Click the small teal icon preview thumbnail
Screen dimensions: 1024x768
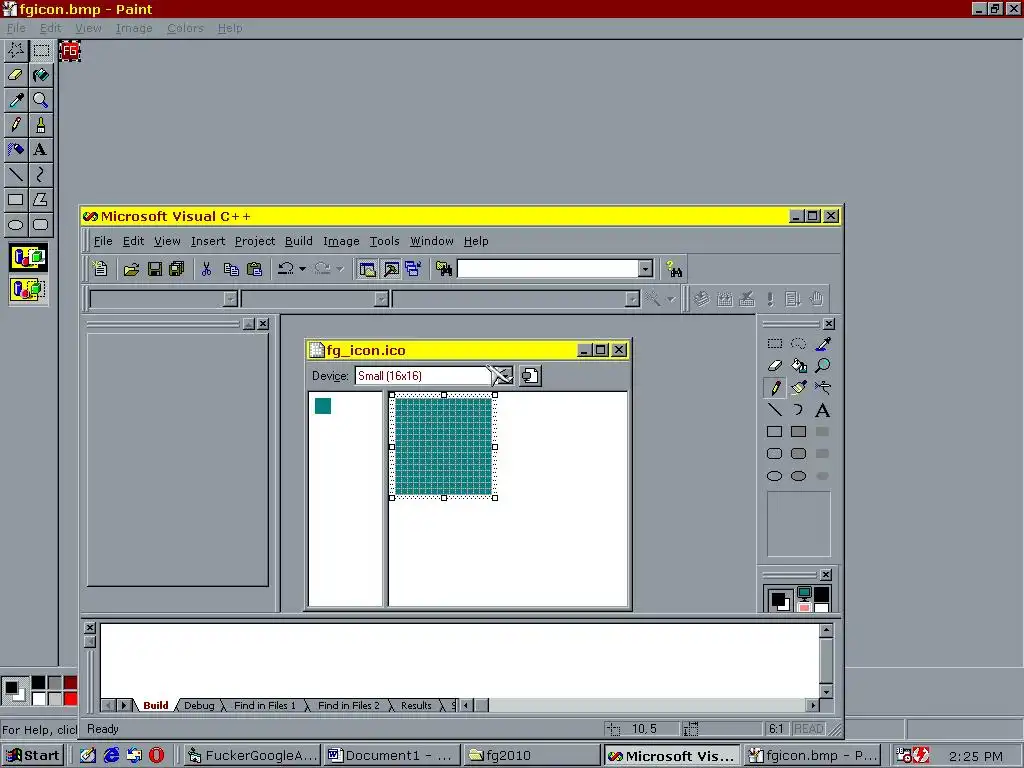tap(323, 406)
